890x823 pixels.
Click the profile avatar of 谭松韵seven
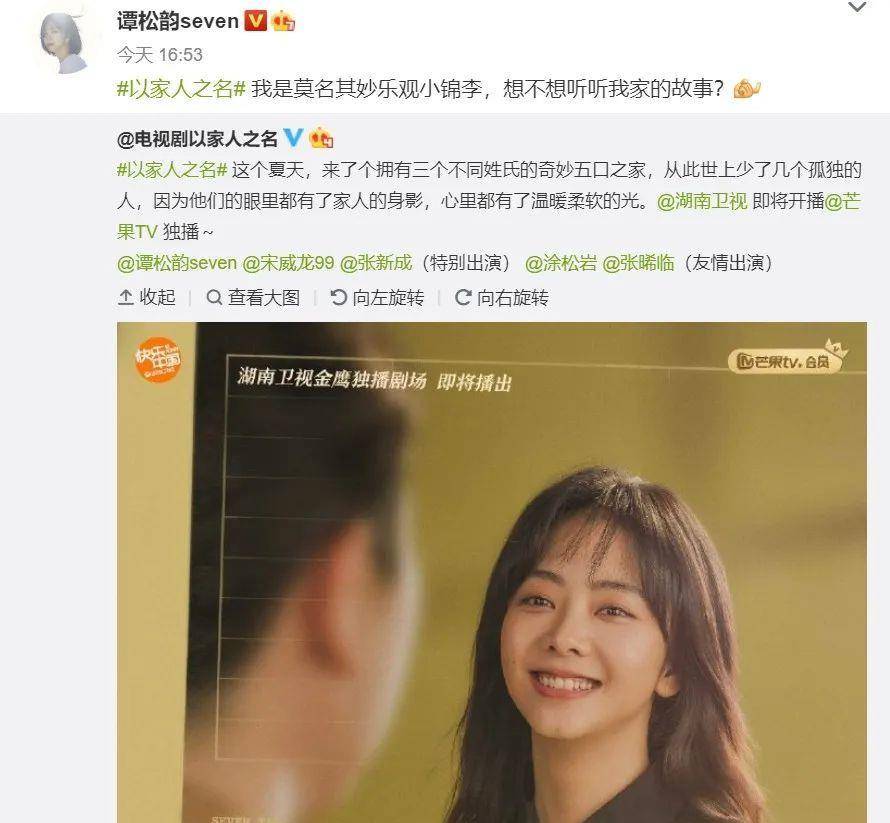(x=64, y=43)
